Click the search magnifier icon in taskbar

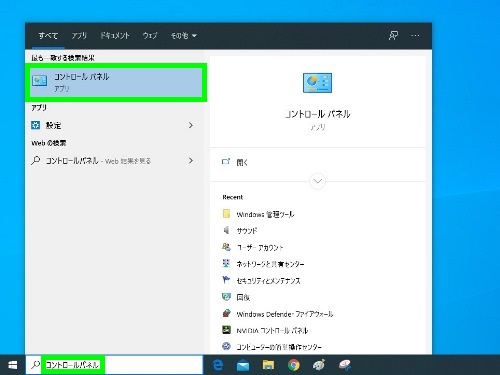pyautogui.click(x=35, y=365)
